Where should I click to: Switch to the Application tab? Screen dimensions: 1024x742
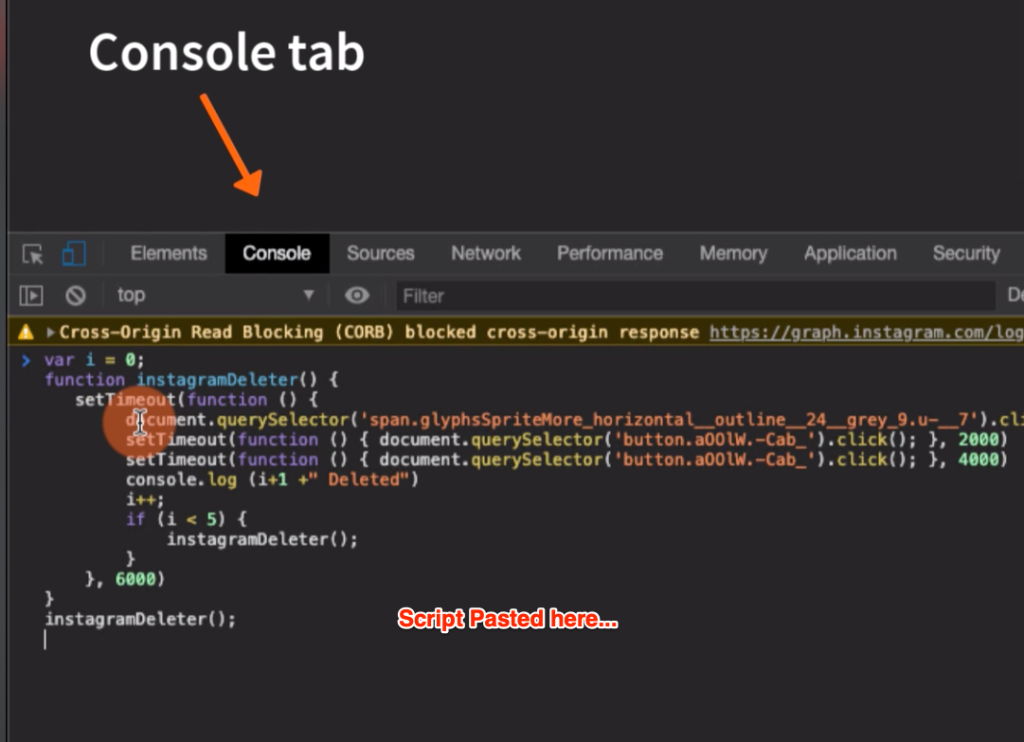(849, 253)
